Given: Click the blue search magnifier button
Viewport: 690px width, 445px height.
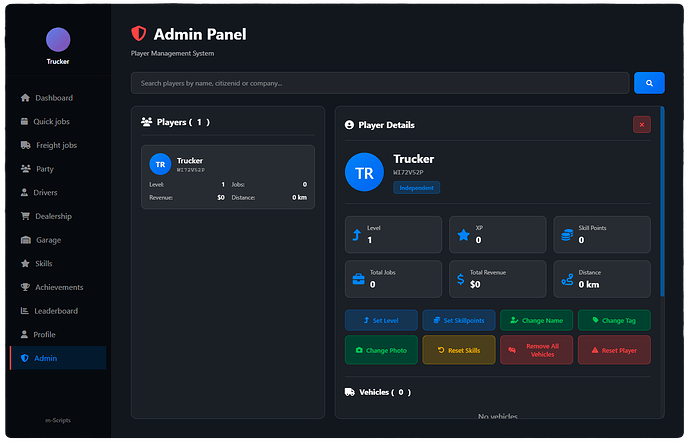Looking at the screenshot, I should click(x=649, y=83).
